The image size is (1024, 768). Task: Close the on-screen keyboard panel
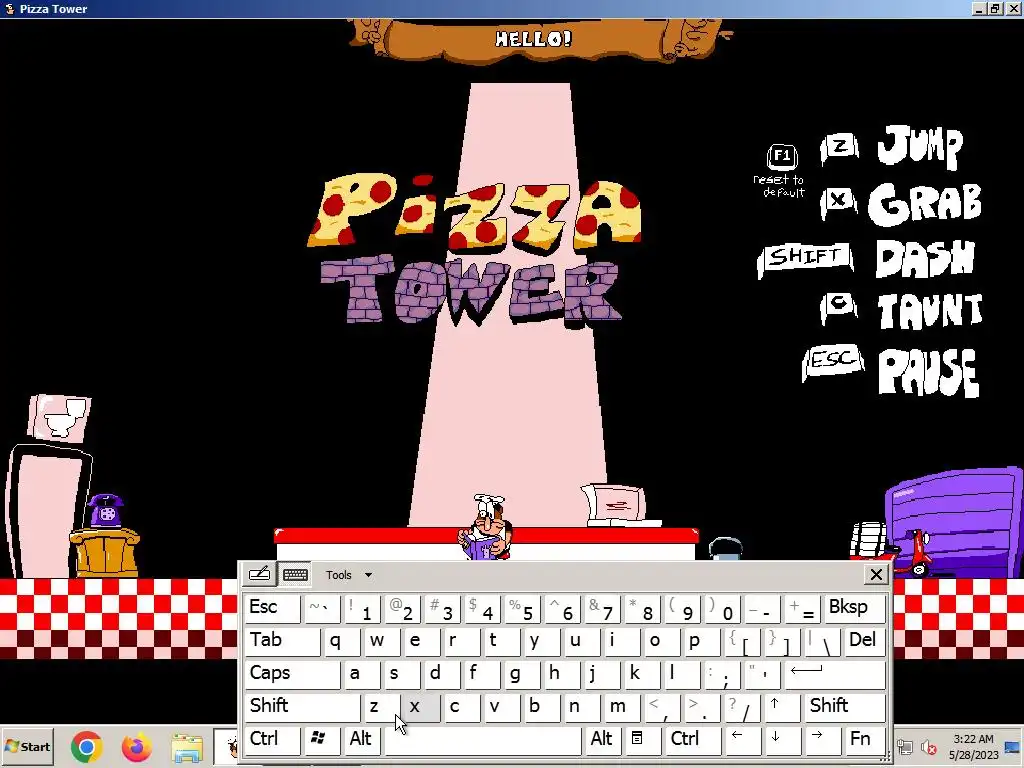pyautogui.click(x=876, y=575)
